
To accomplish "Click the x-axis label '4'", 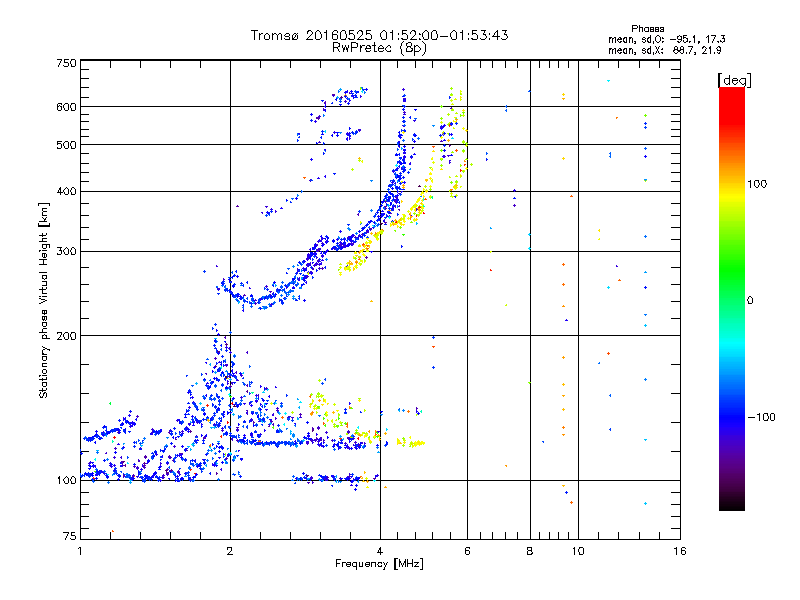I will tap(380, 551).
